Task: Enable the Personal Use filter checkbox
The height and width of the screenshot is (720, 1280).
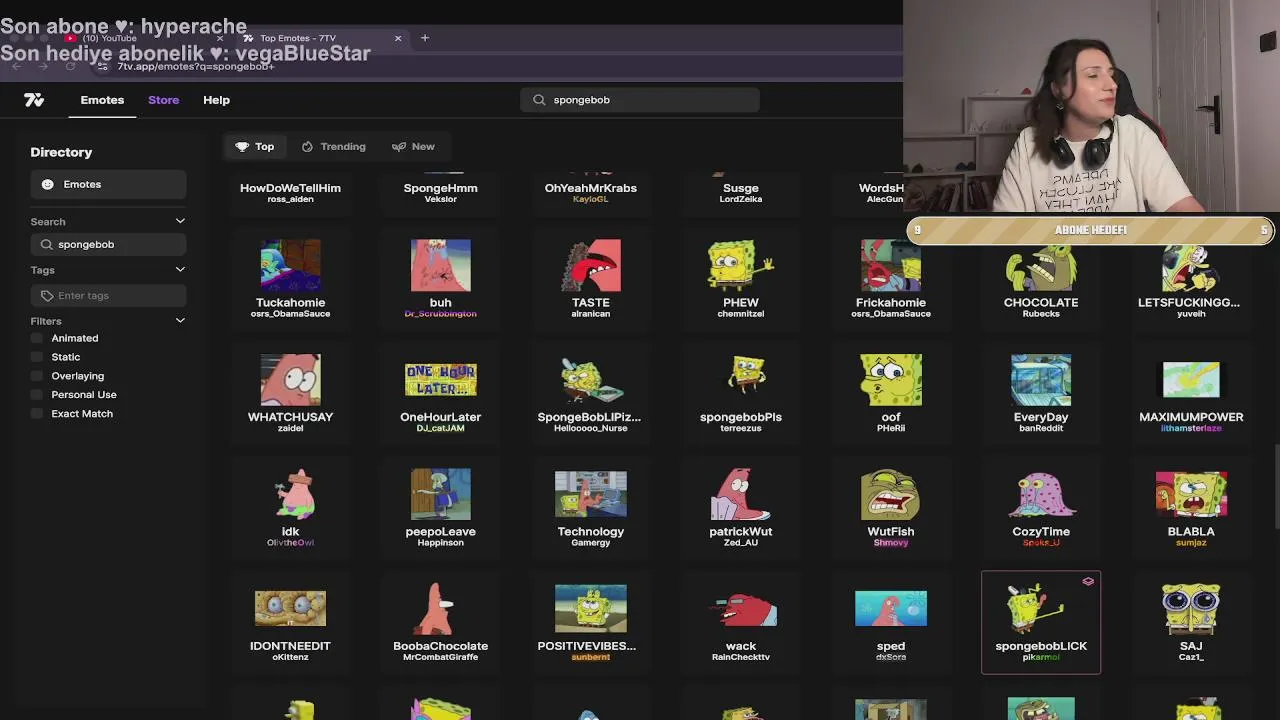Action: 38,395
